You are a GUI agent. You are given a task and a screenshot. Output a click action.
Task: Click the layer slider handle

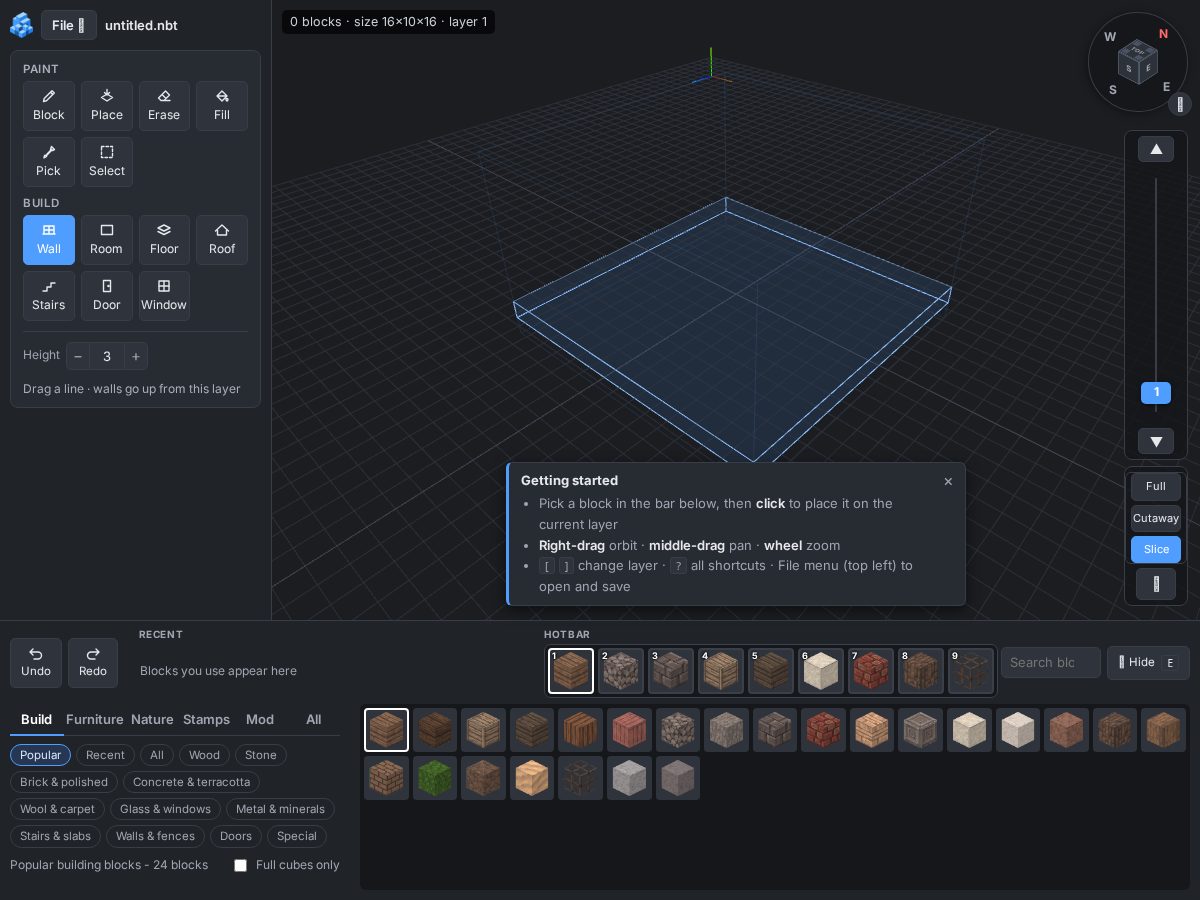(1156, 393)
